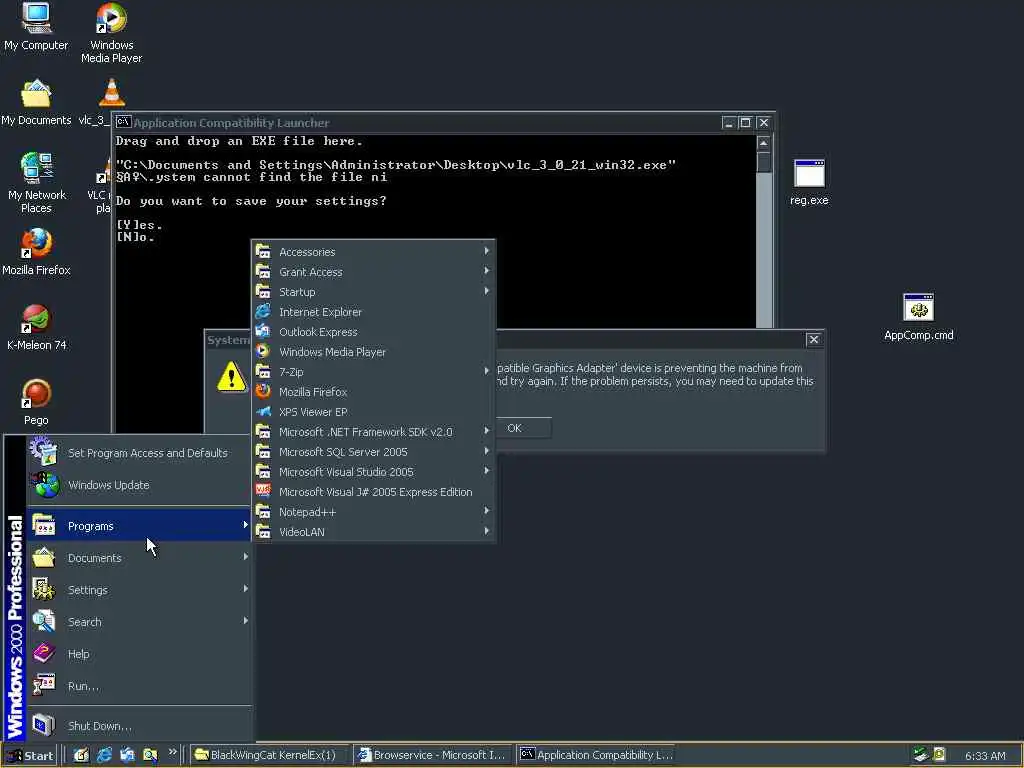Click the XPS Viewer EP icon
The width and height of the screenshot is (1024, 768).
(x=263, y=411)
